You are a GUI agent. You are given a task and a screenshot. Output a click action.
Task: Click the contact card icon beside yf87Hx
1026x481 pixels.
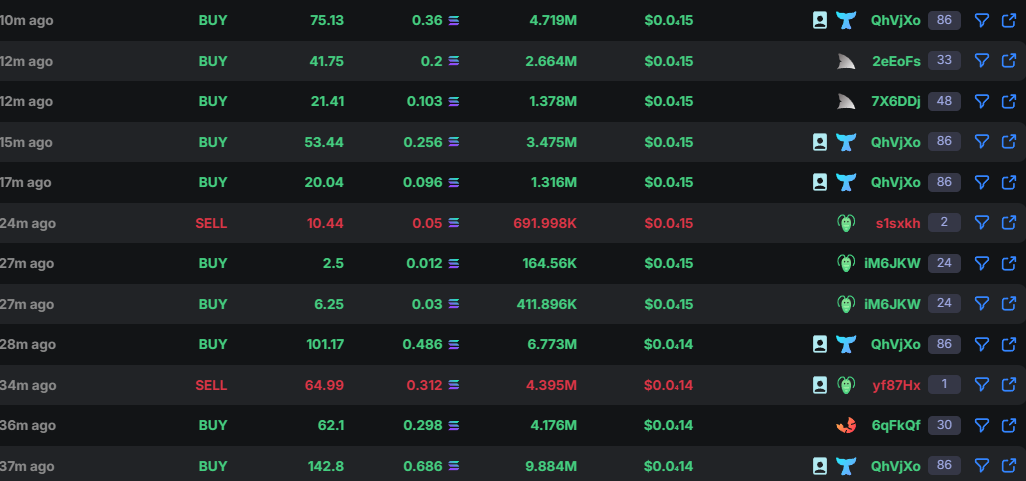[x=820, y=385]
